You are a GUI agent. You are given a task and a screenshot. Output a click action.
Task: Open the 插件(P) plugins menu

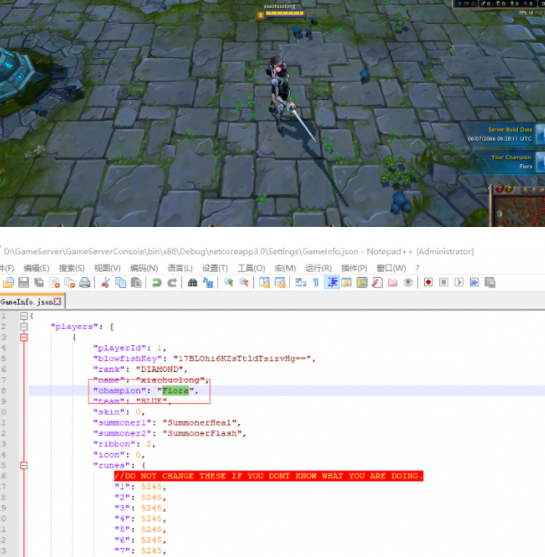pyautogui.click(x=354, y=268)
